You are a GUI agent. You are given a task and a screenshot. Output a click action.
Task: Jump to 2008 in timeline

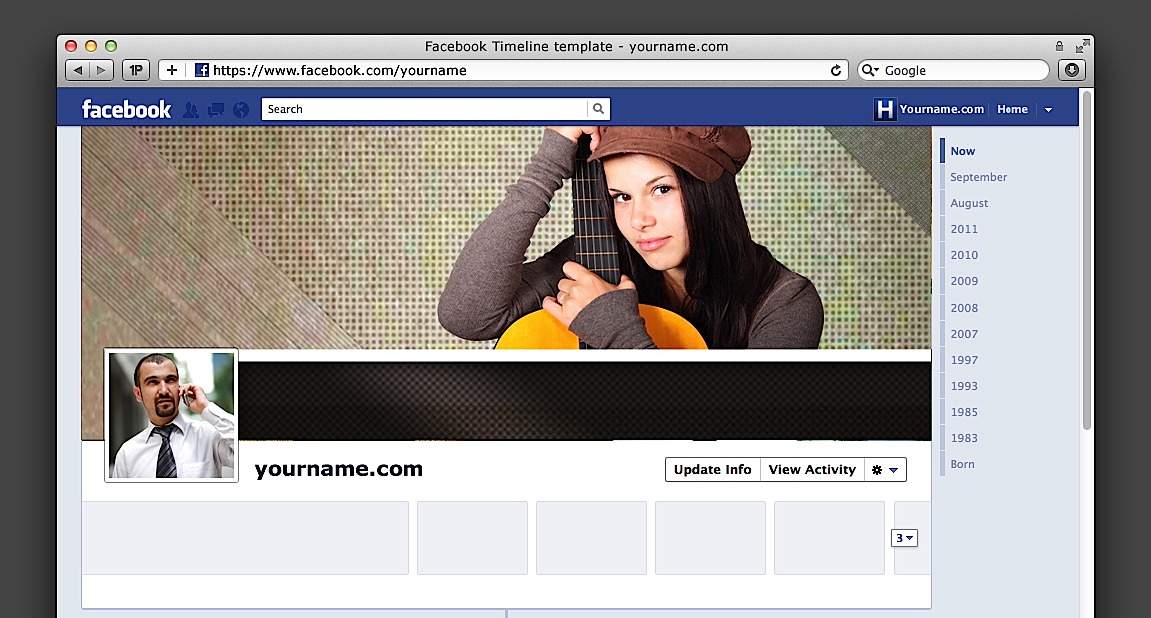(964, 308)
